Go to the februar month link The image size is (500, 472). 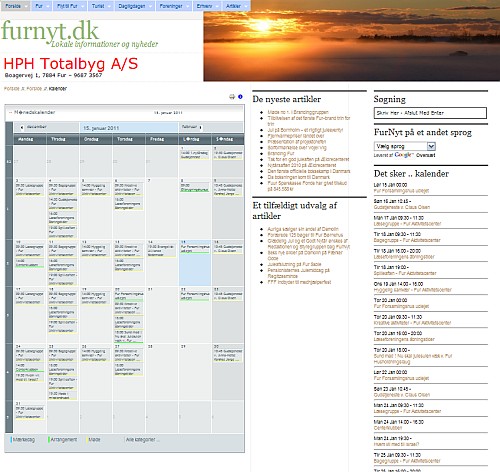click(x=189, y=127)
